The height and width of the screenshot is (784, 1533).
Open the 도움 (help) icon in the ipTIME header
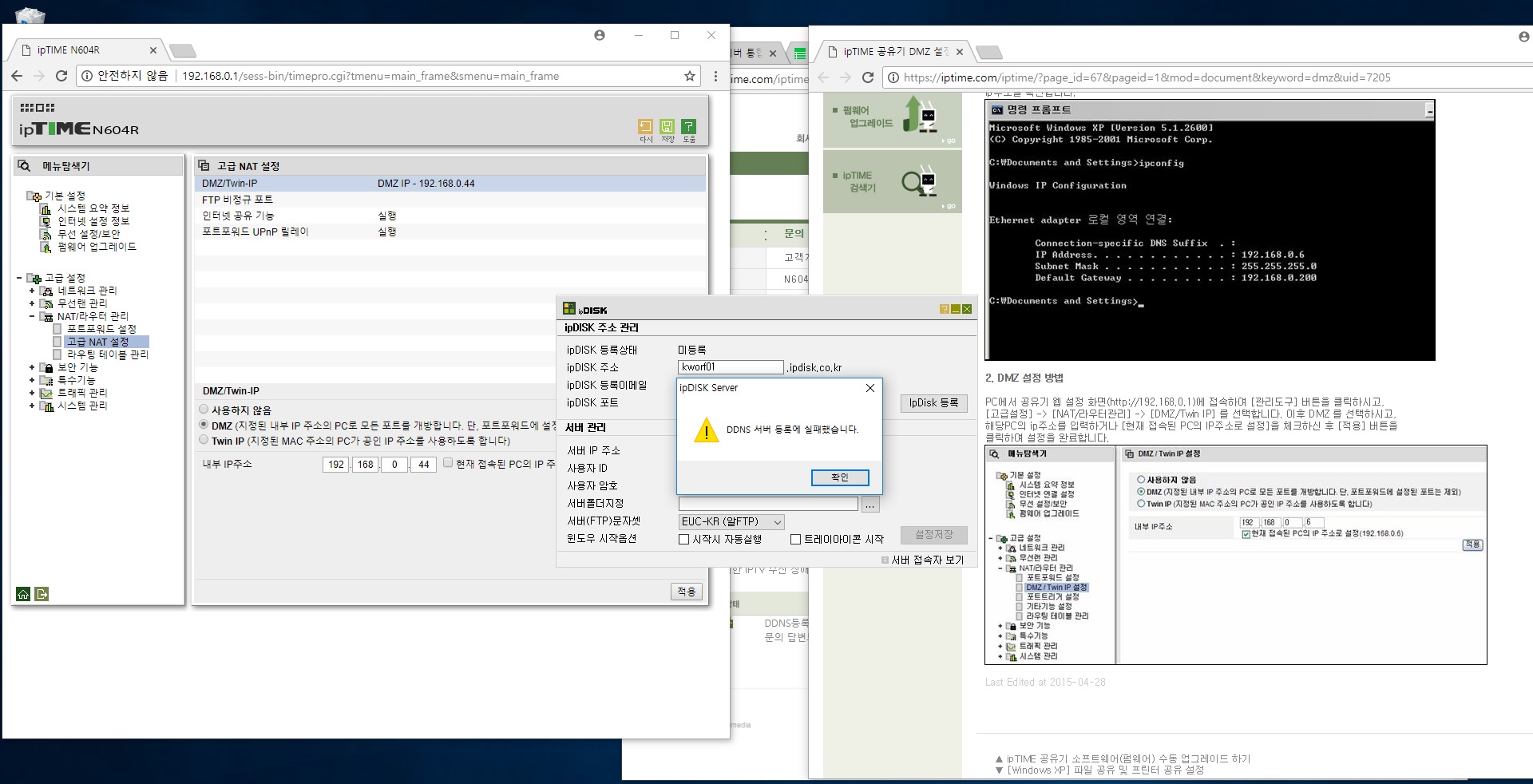pyautogui.click(x=688, y=126)
